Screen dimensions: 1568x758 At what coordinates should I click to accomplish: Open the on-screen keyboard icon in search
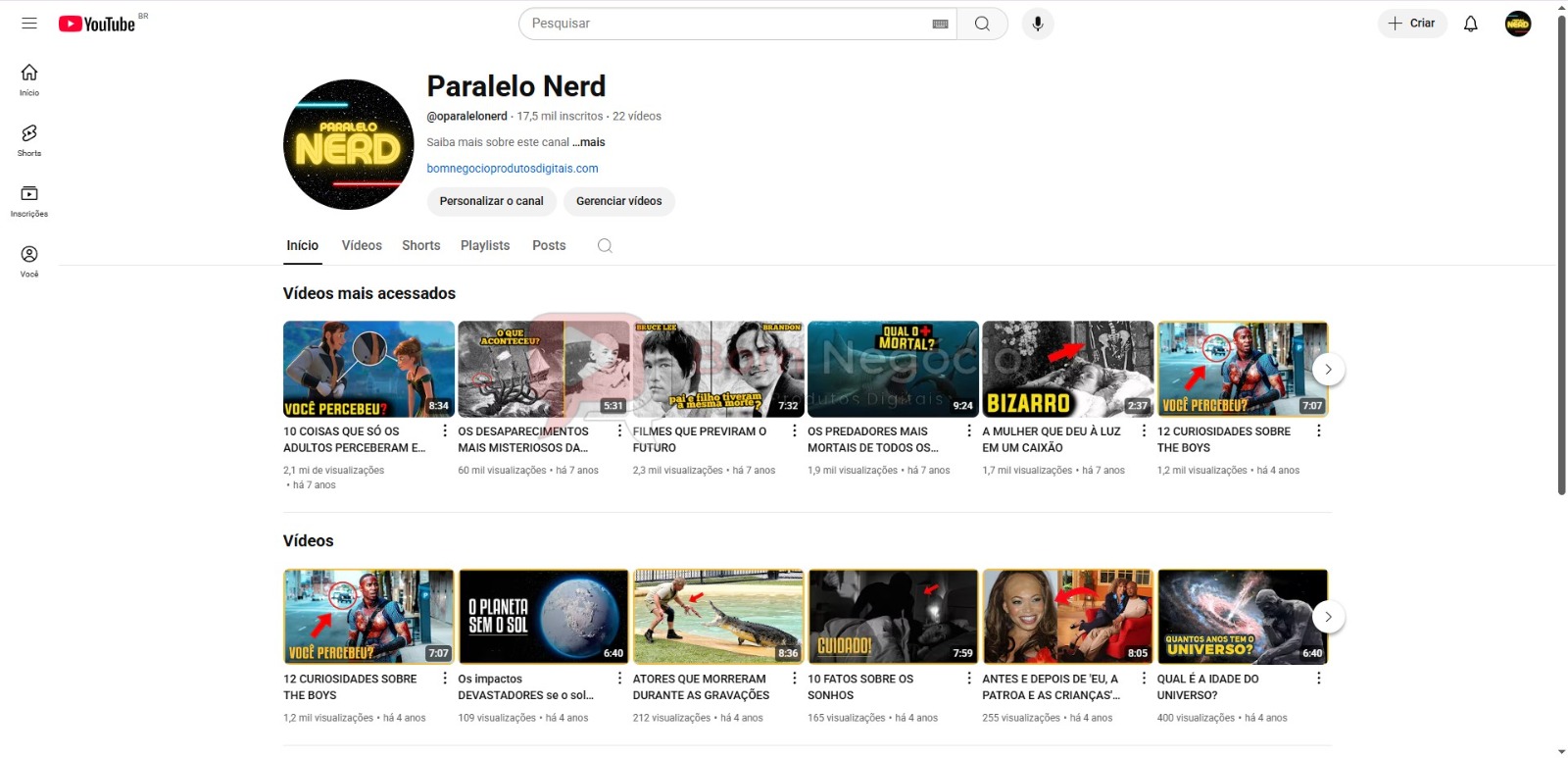940,24
